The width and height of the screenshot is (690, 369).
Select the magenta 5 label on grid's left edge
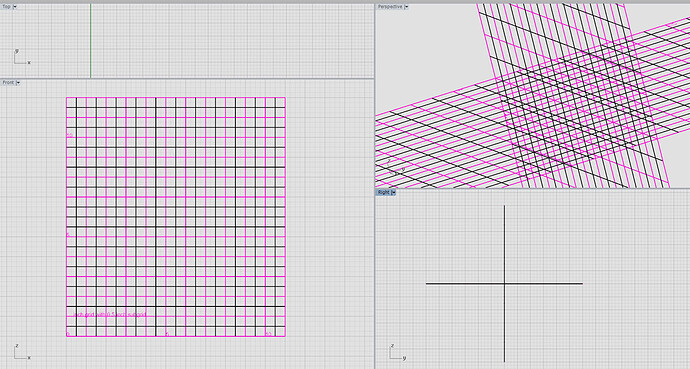point(68,235)
